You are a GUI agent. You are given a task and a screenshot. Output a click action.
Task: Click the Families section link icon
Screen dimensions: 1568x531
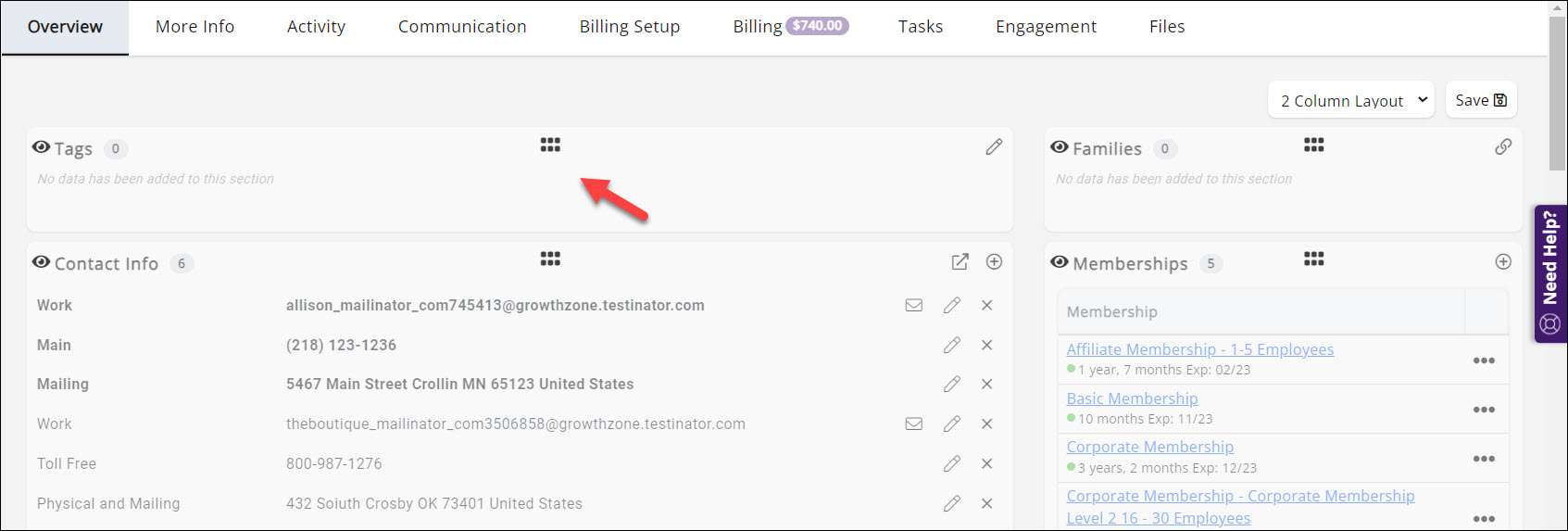1503,147
